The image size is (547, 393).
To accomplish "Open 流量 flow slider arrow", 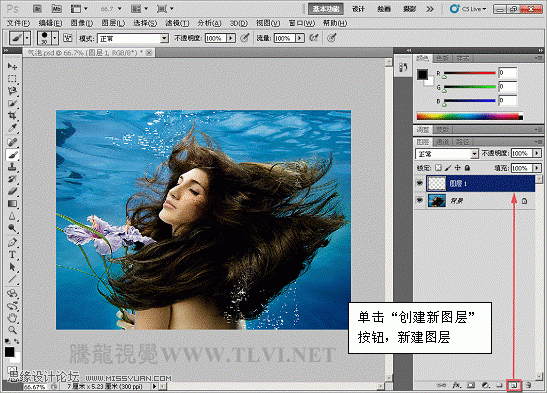I will point(300,38).
